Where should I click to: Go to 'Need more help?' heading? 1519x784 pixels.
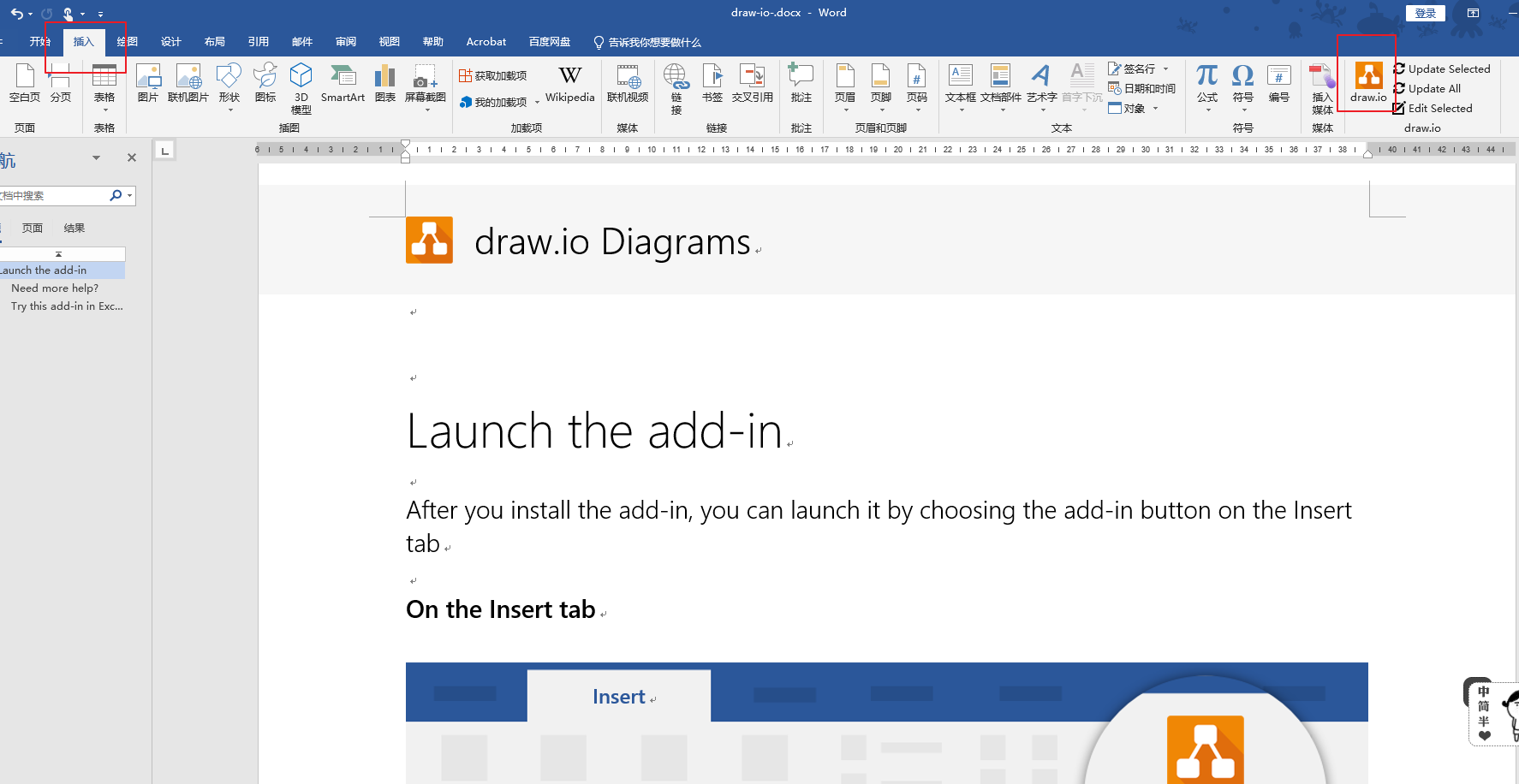coord(55,288)
